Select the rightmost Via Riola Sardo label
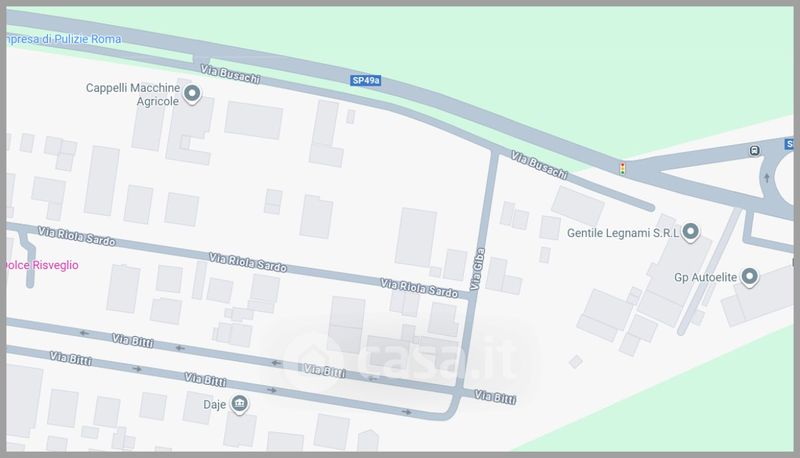The image size is (800, 458). [419, 288]
